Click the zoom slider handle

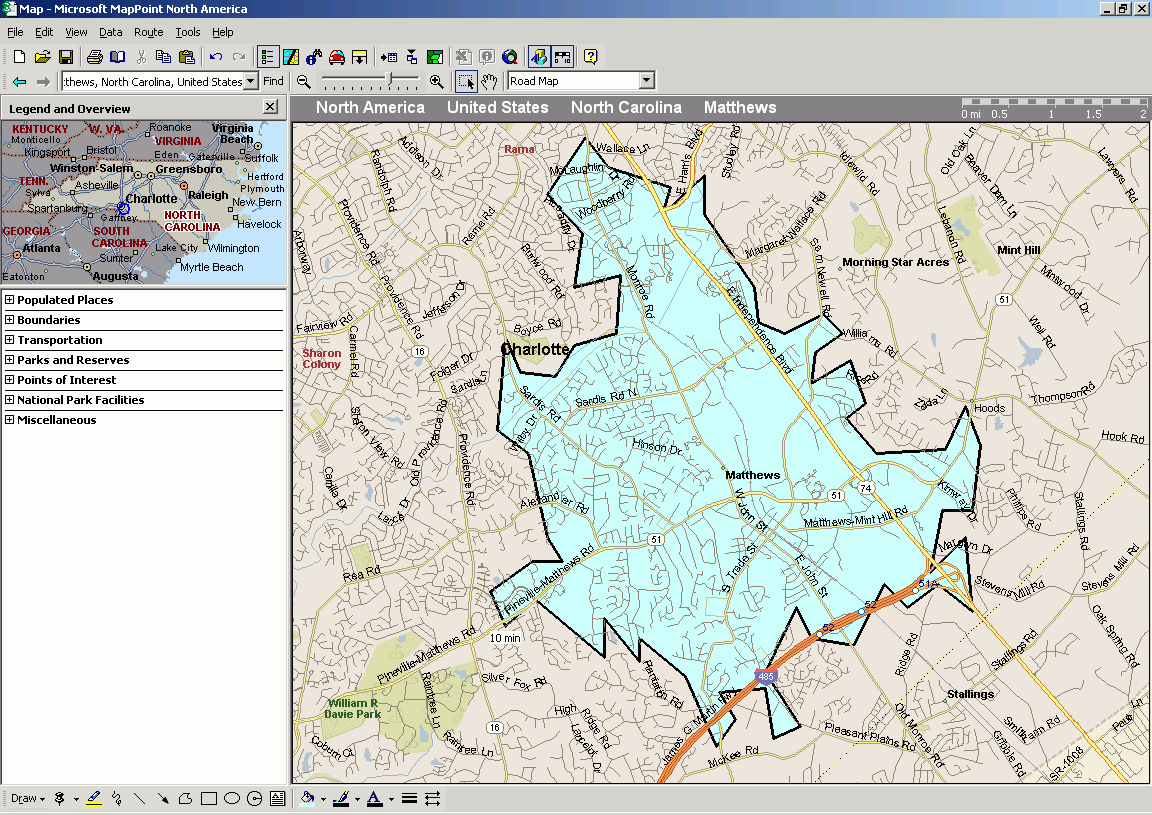[389, 80]
